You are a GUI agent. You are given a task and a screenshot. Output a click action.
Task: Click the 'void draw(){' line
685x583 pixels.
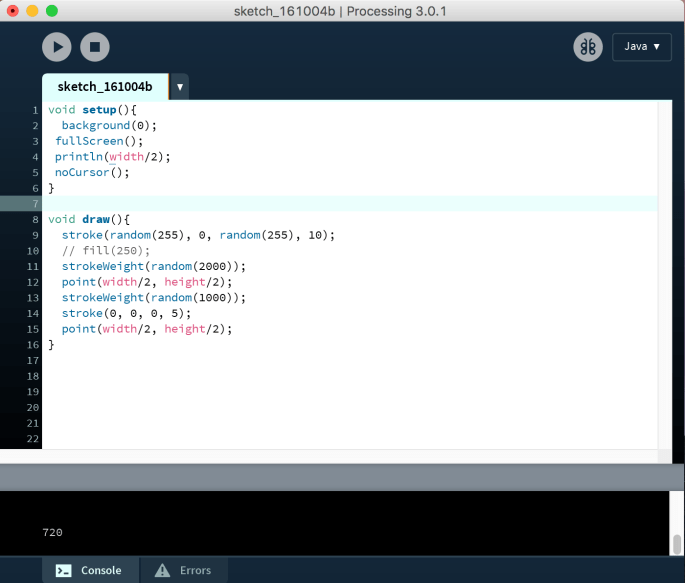point(89,219)
